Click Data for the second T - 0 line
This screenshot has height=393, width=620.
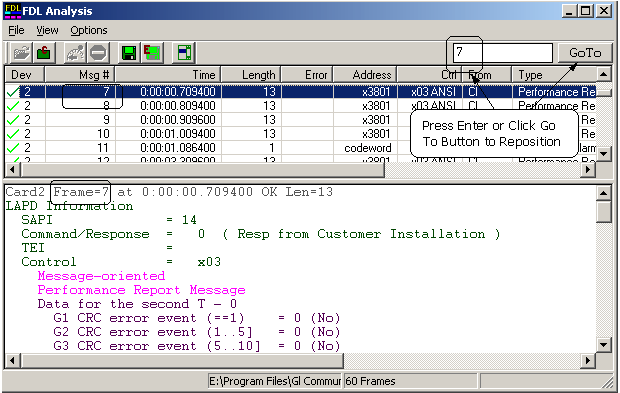(137, 304)
